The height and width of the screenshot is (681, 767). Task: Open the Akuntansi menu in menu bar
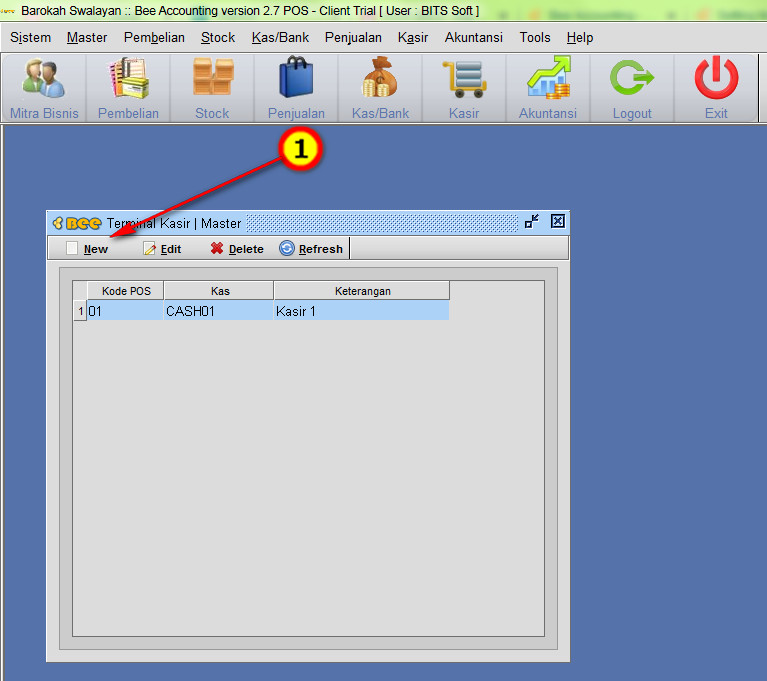pyautogui.click(x=474, y=38)
